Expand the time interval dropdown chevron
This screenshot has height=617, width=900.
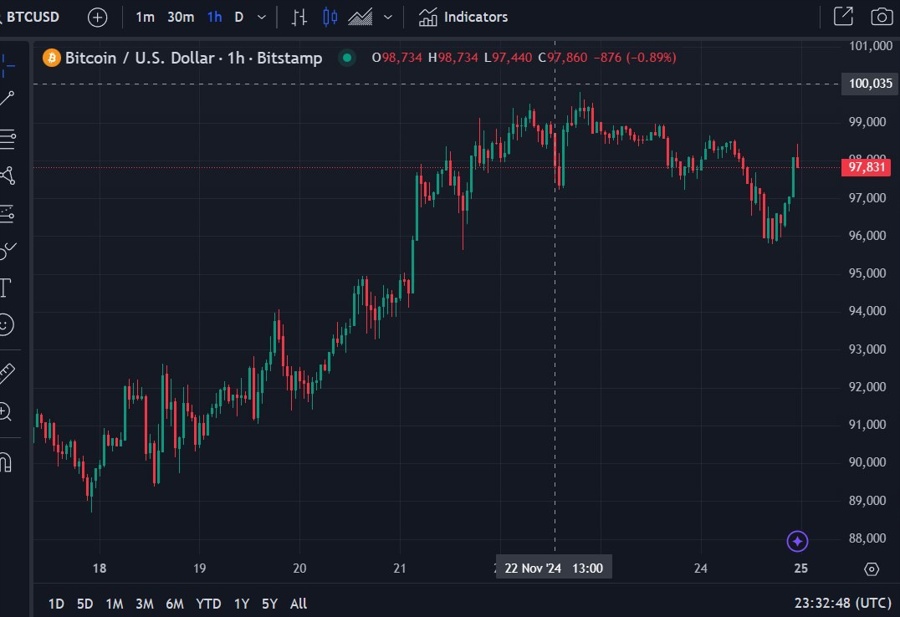tap(262, 17)
